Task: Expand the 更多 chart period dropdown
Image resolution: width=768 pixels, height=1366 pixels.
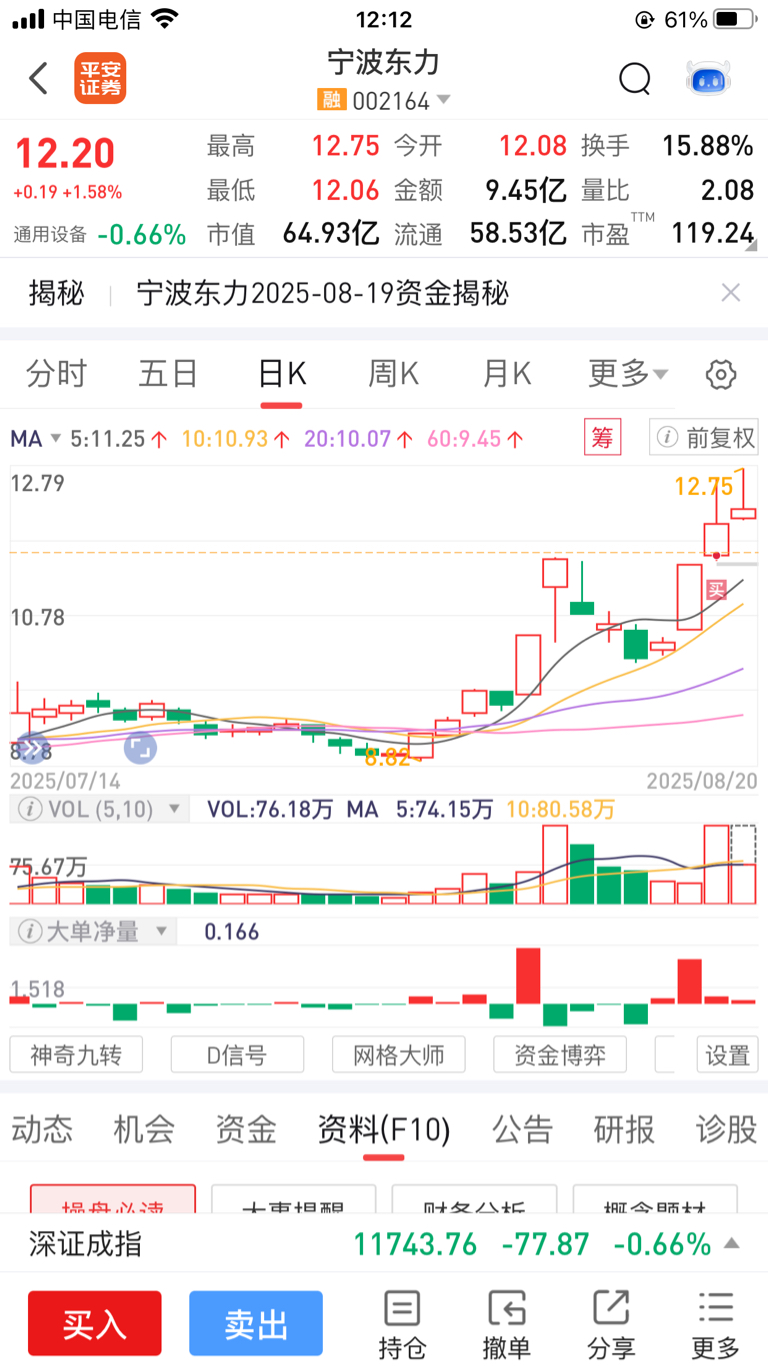Action: click(628, 374)
